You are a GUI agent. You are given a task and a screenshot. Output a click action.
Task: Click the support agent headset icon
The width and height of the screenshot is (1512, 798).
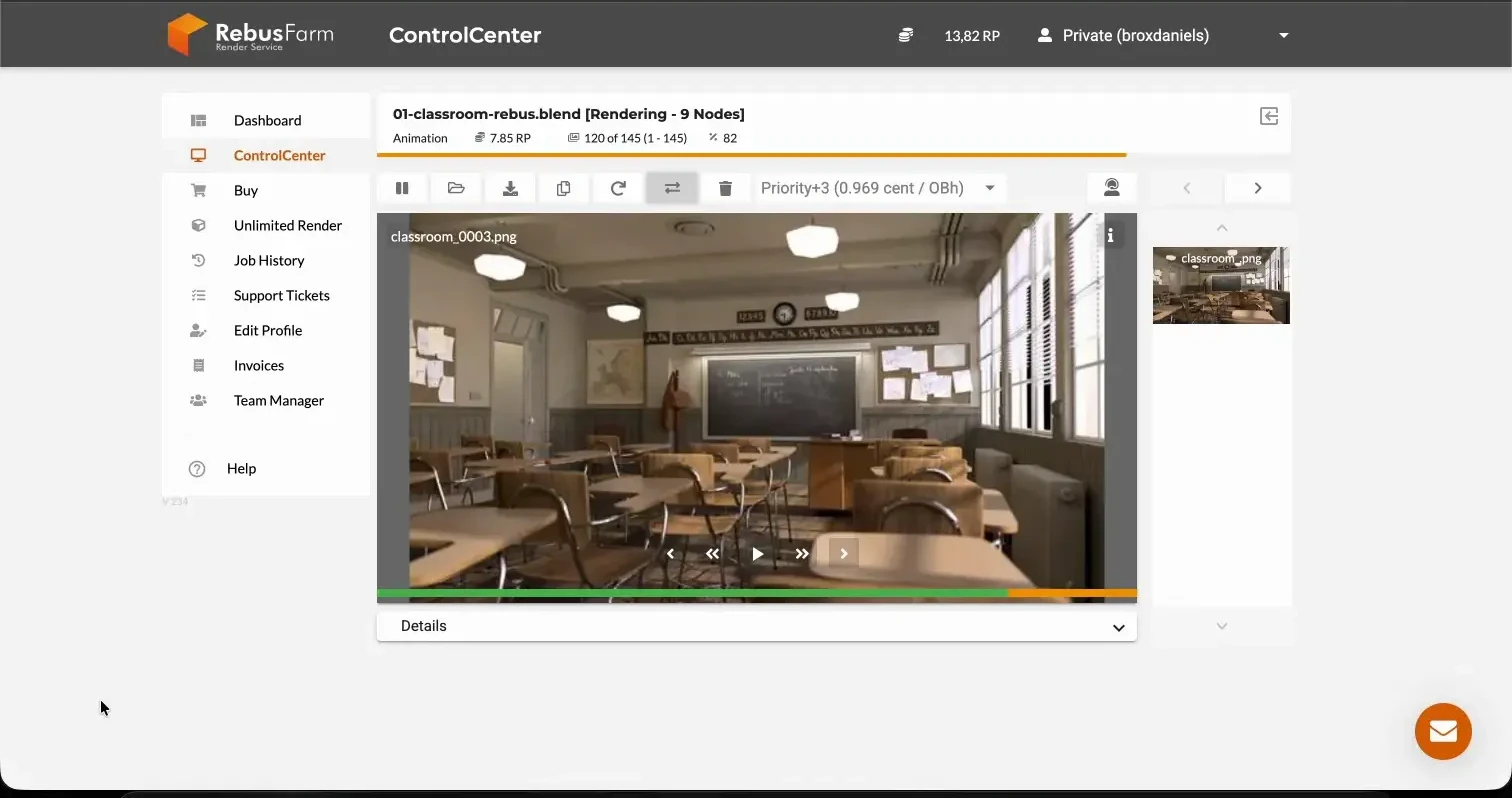click(x=1112, y=188)
